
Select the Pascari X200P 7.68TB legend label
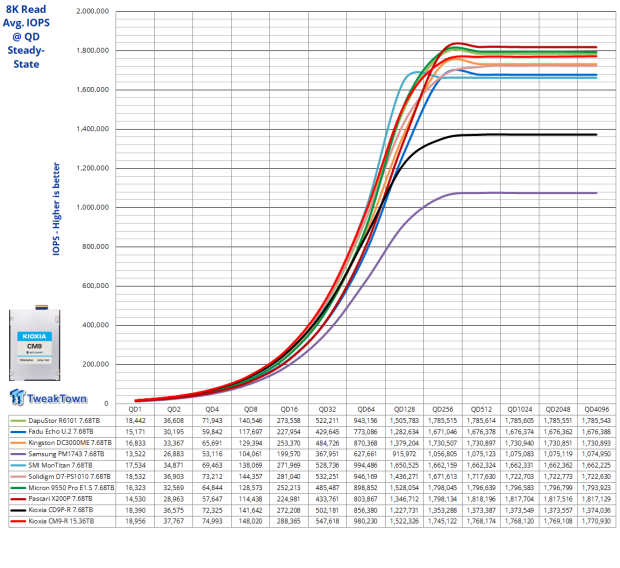[x=60, y=499]
